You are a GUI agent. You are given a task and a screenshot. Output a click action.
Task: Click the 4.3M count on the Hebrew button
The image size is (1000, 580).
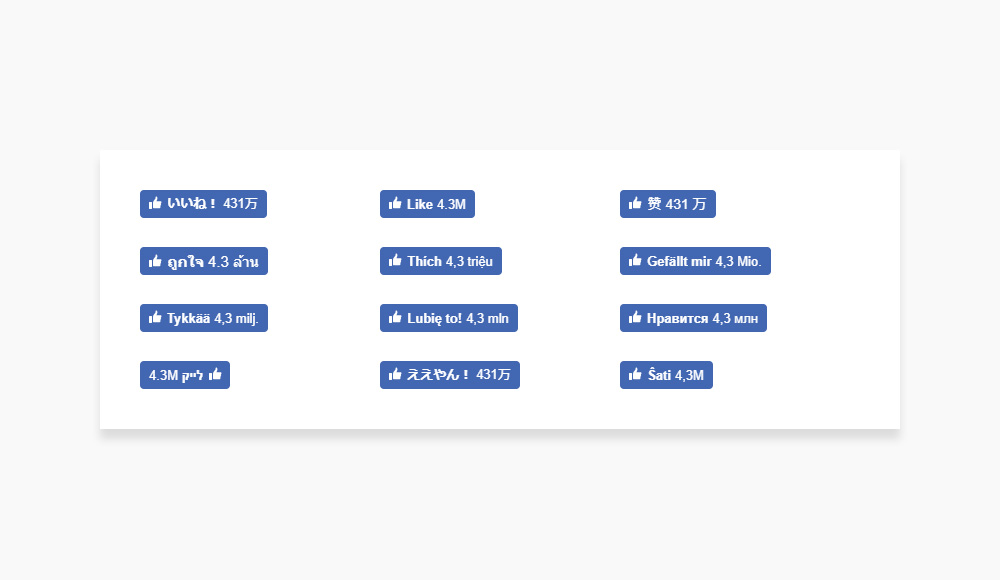point(163,375)
